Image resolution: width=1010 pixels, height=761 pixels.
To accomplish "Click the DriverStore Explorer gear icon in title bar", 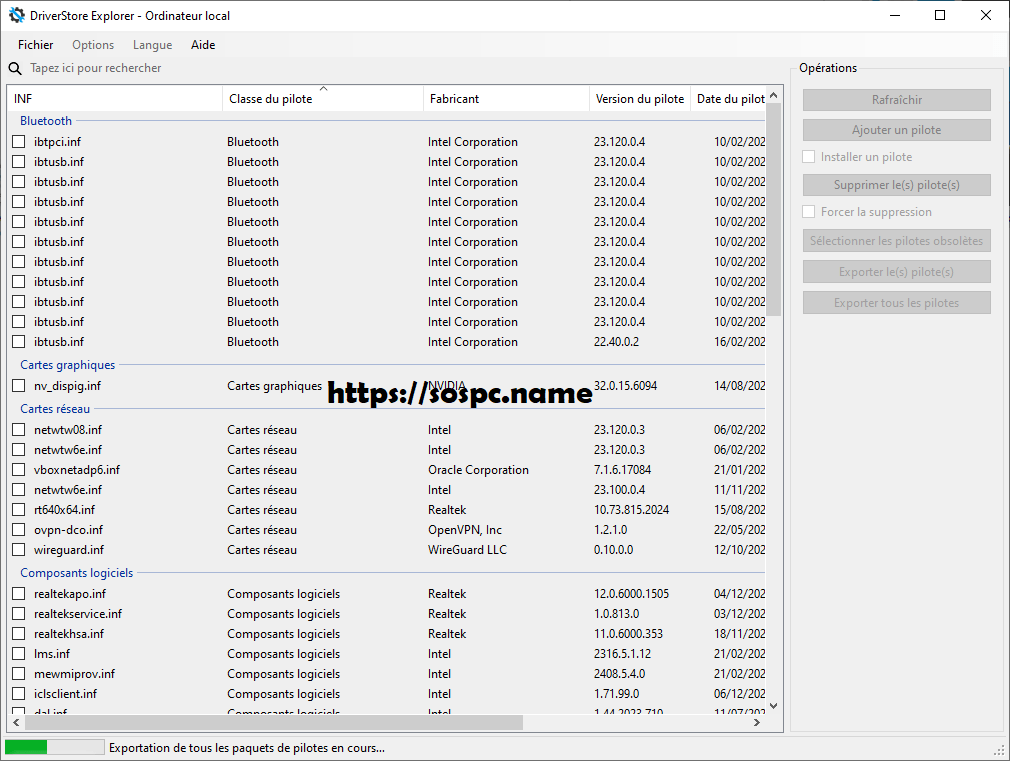I will 16,15.
